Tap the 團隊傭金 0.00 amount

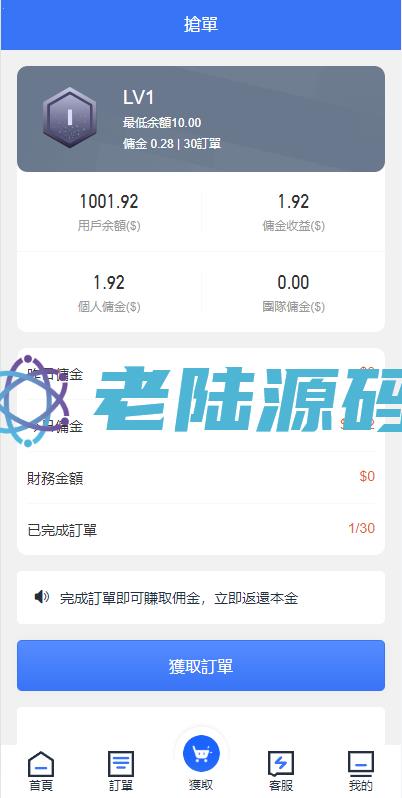(294, 282)
